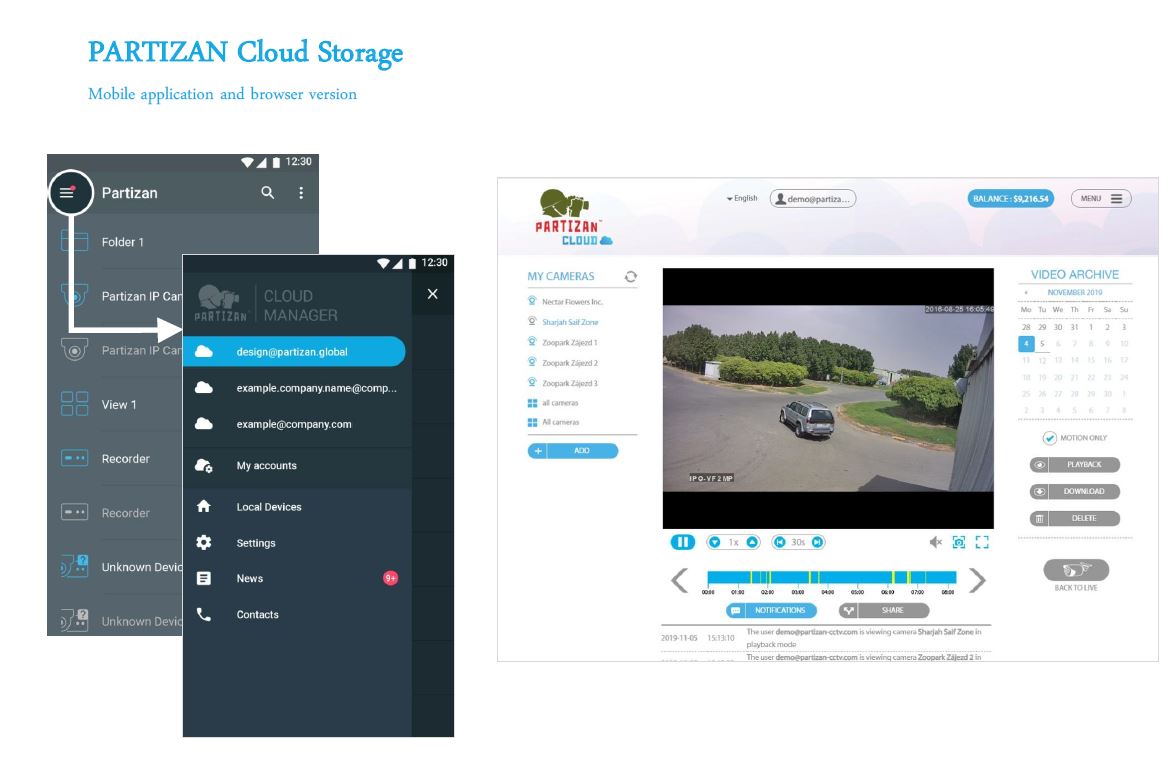
Task: Click the My accounts cloud-gear icon
Action: click(203, 466)
